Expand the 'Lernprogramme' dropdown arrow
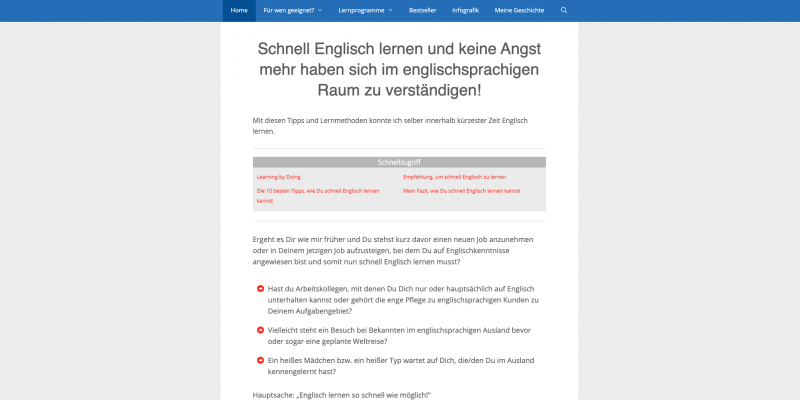The width and height of the screenshot is (800, 400). point(390,10)
